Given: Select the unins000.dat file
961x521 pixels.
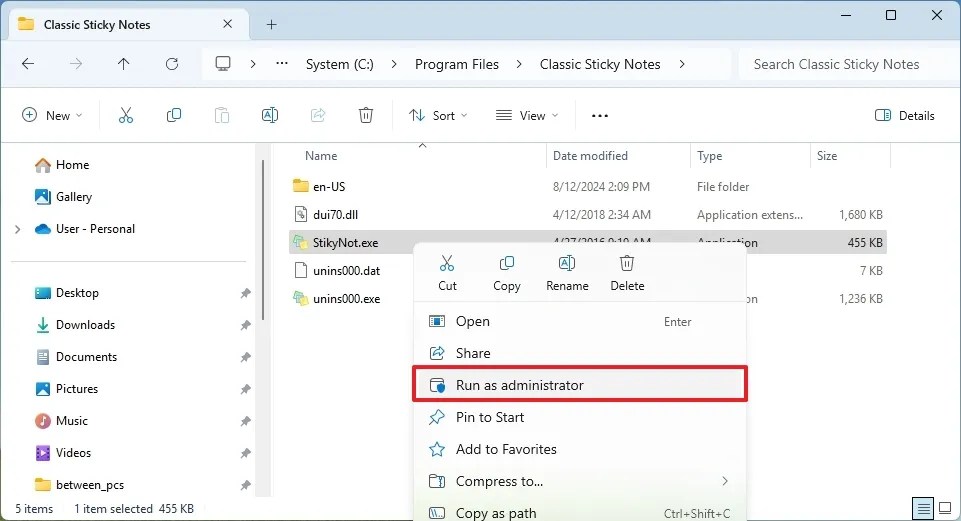Looking at the screenshot, I should (346, 270).
